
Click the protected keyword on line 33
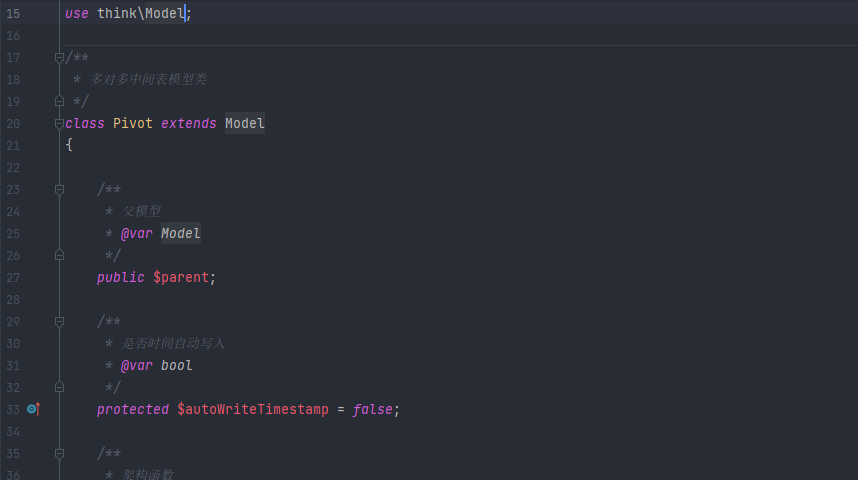(x=132, y=409)
